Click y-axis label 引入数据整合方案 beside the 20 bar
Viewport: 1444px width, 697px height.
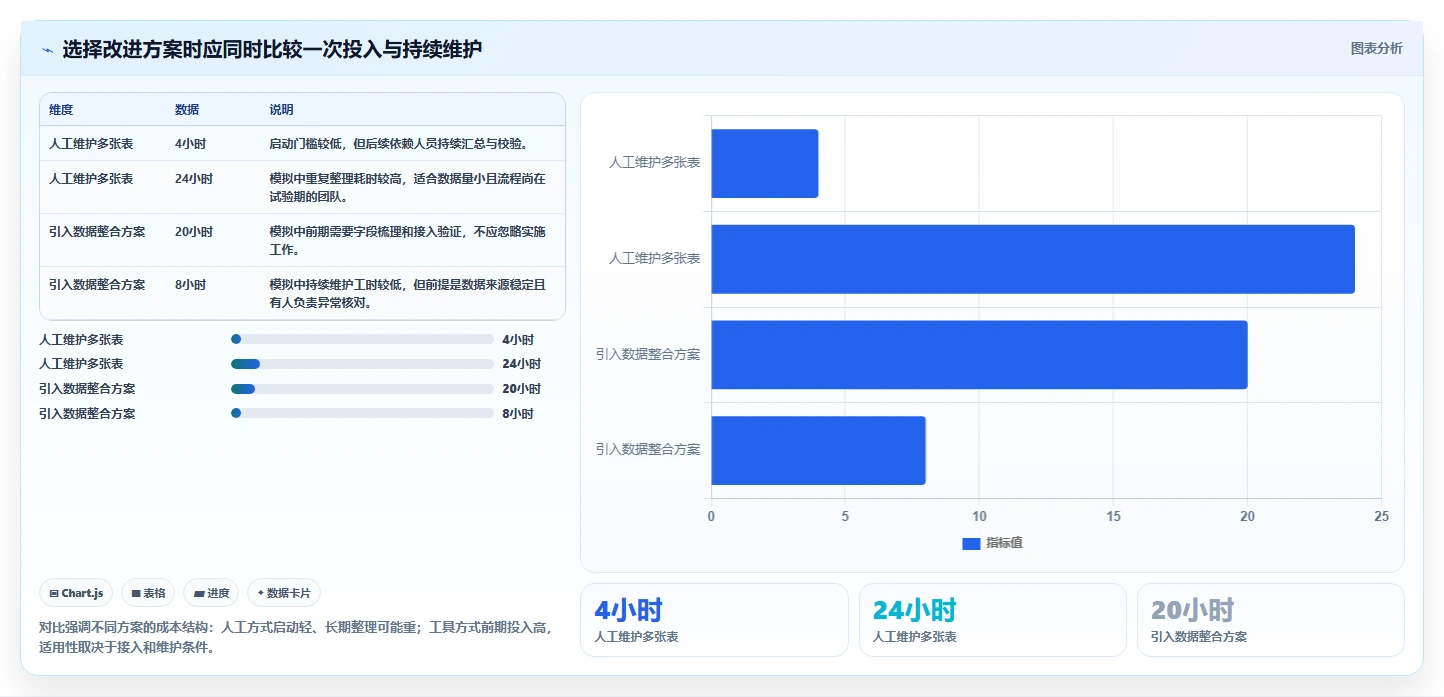tap(648, 354)
